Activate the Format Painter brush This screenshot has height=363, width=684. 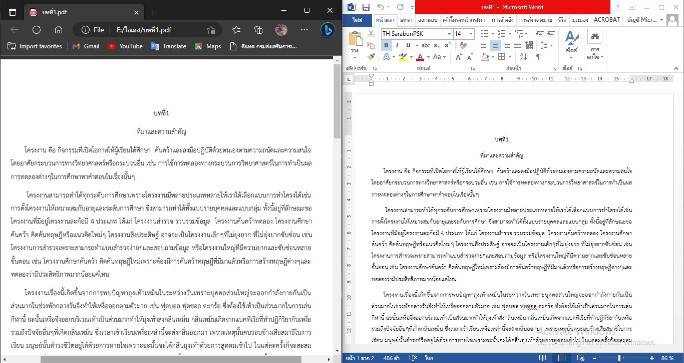pos(371,57)
